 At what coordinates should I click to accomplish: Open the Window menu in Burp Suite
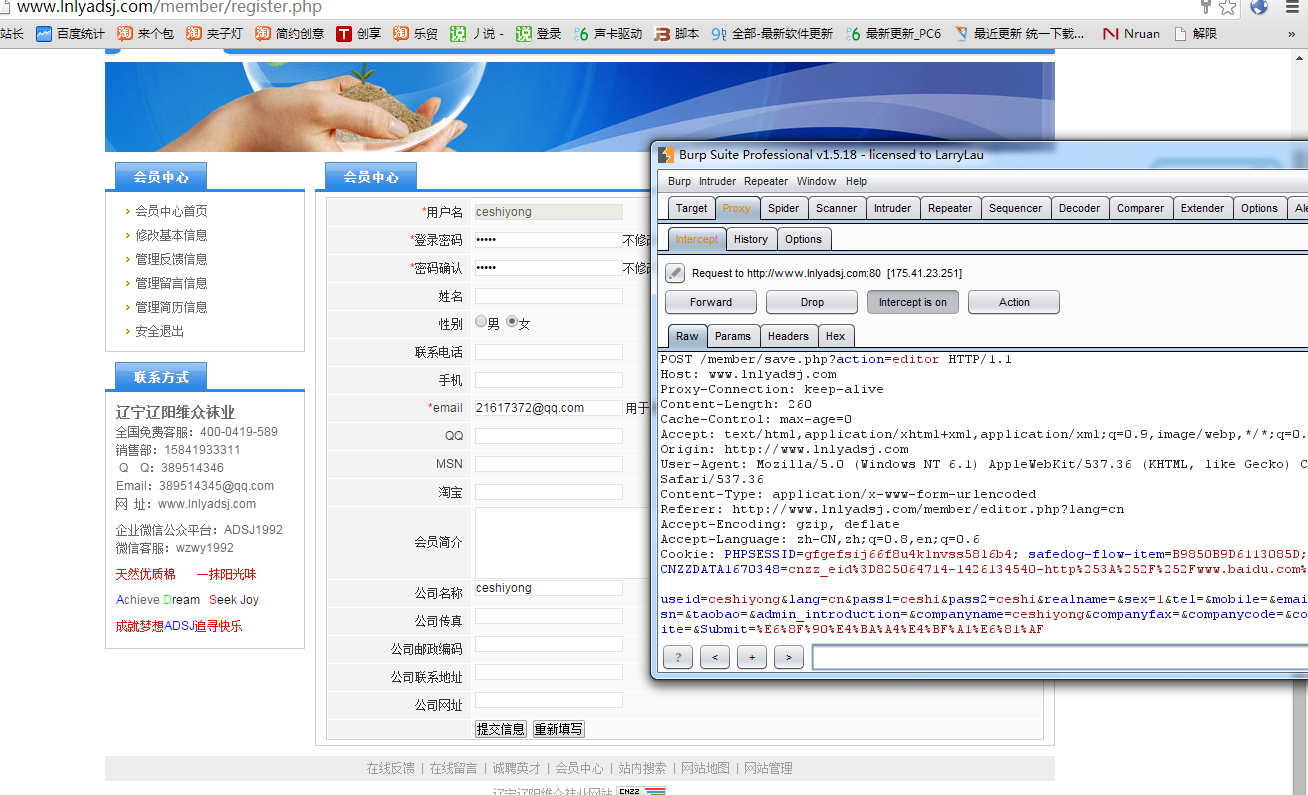[x=816, y=181]
